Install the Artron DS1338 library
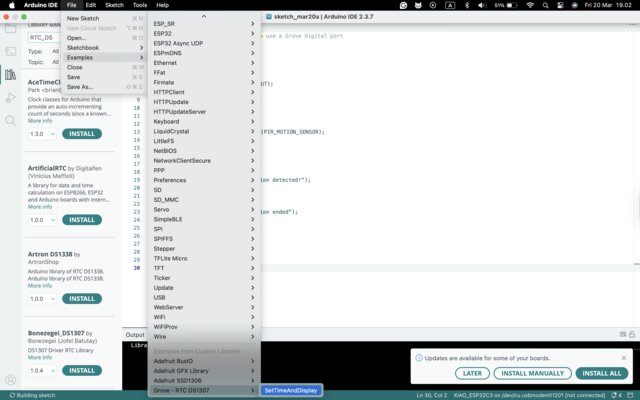Screen dimensions: 640x400 point(82,299)
